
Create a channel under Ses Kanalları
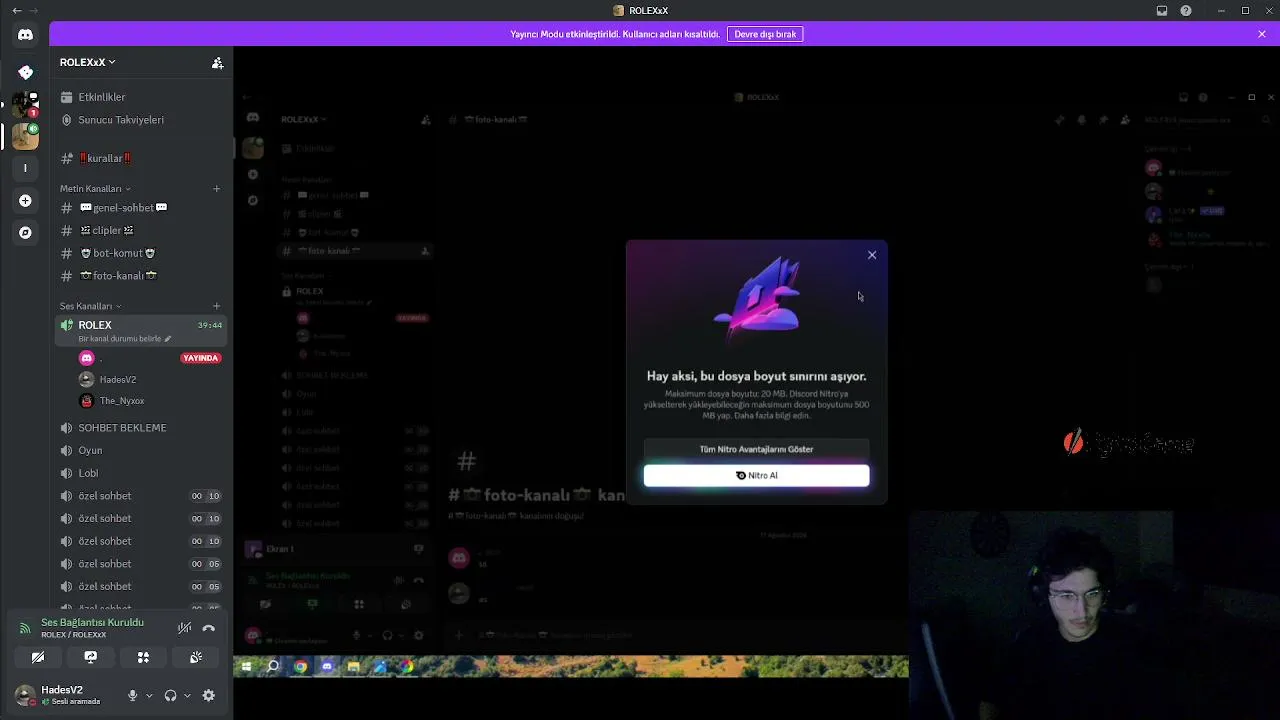(216, 306)
